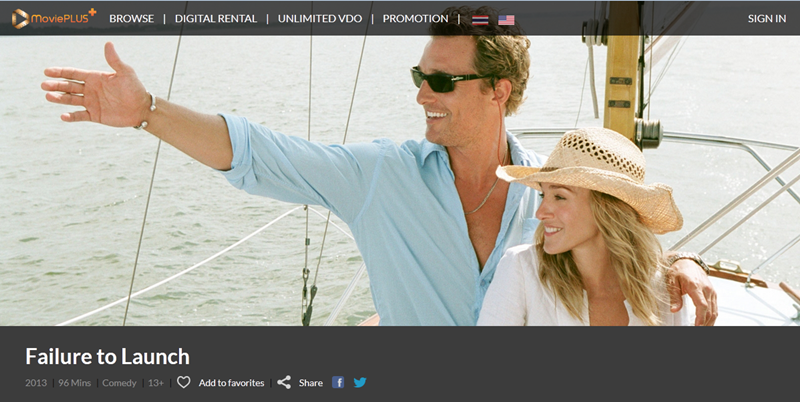Screen dimensions: 800x402
Task: Click the Share text label
Action: (x=311, y=383)
